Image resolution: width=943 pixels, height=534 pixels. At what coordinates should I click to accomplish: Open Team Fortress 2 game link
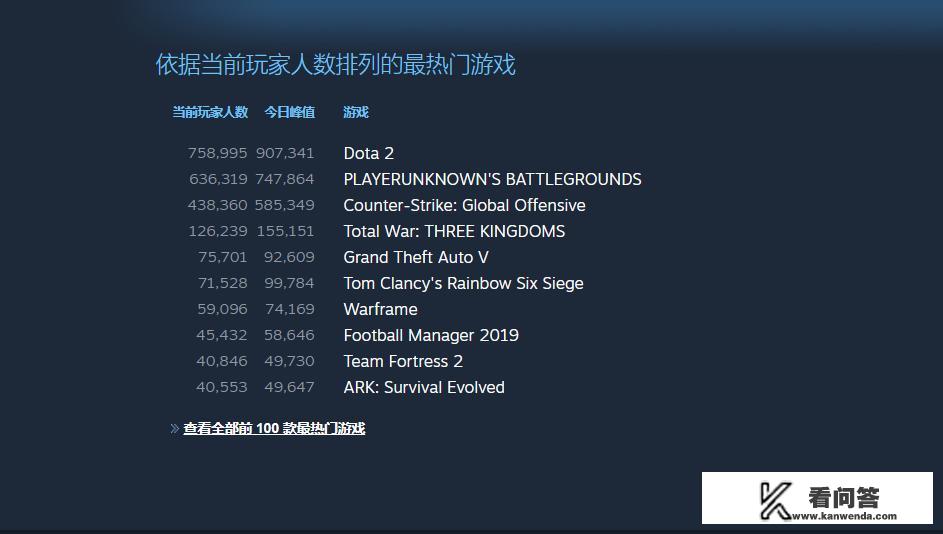(x=403, y=361)
